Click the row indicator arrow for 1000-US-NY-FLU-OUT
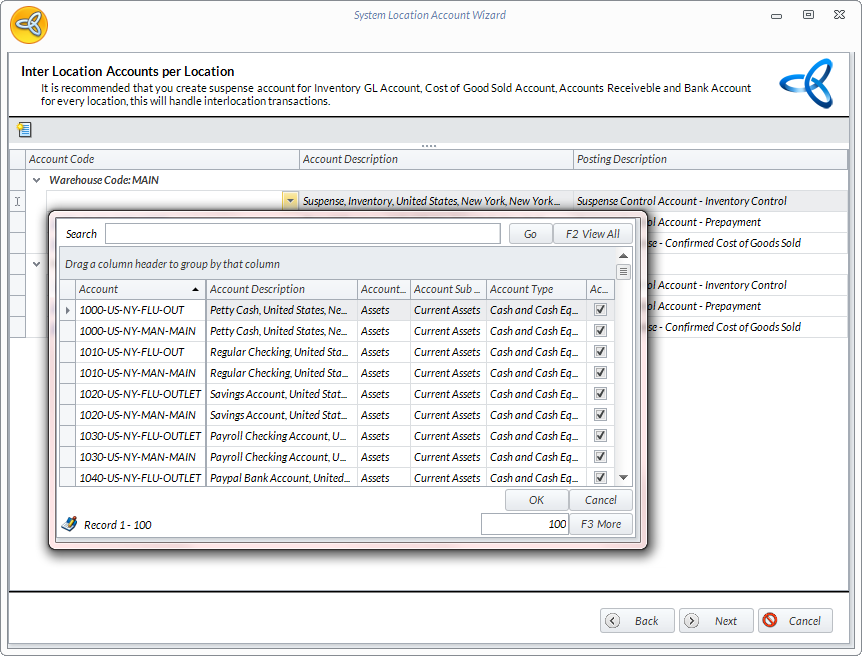 (x=68, y=310)
